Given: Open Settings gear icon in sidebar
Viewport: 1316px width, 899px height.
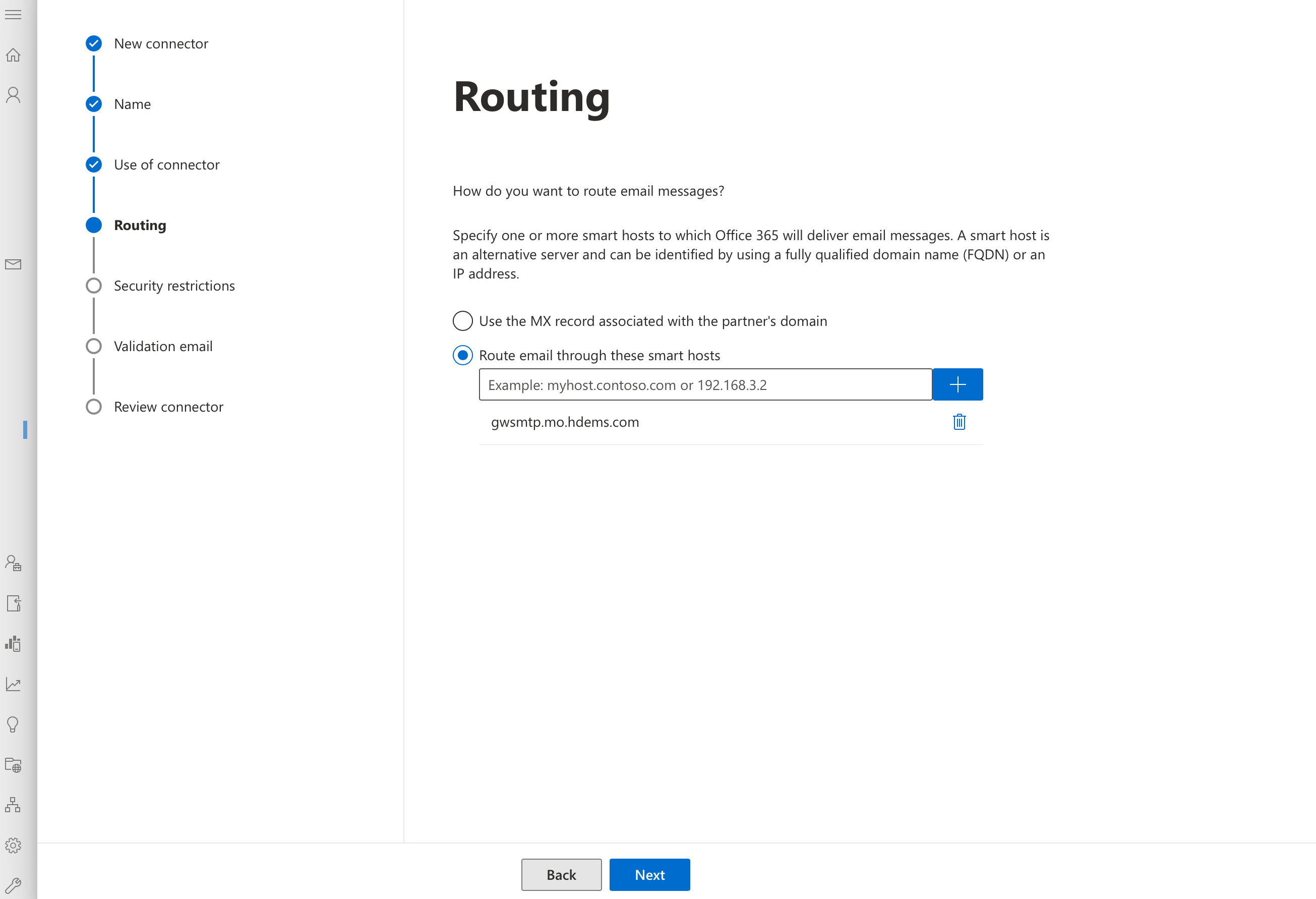Looking at the screenshot, I should (x=13, y=845).
